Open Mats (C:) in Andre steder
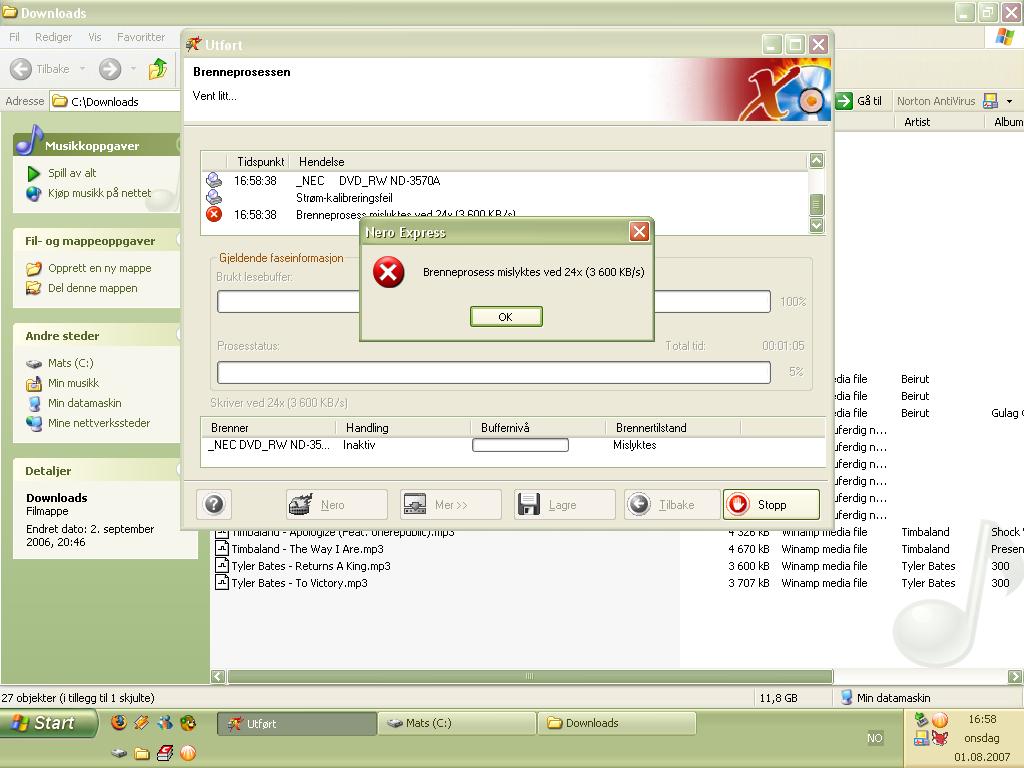1024x768 pixels. 71,363
